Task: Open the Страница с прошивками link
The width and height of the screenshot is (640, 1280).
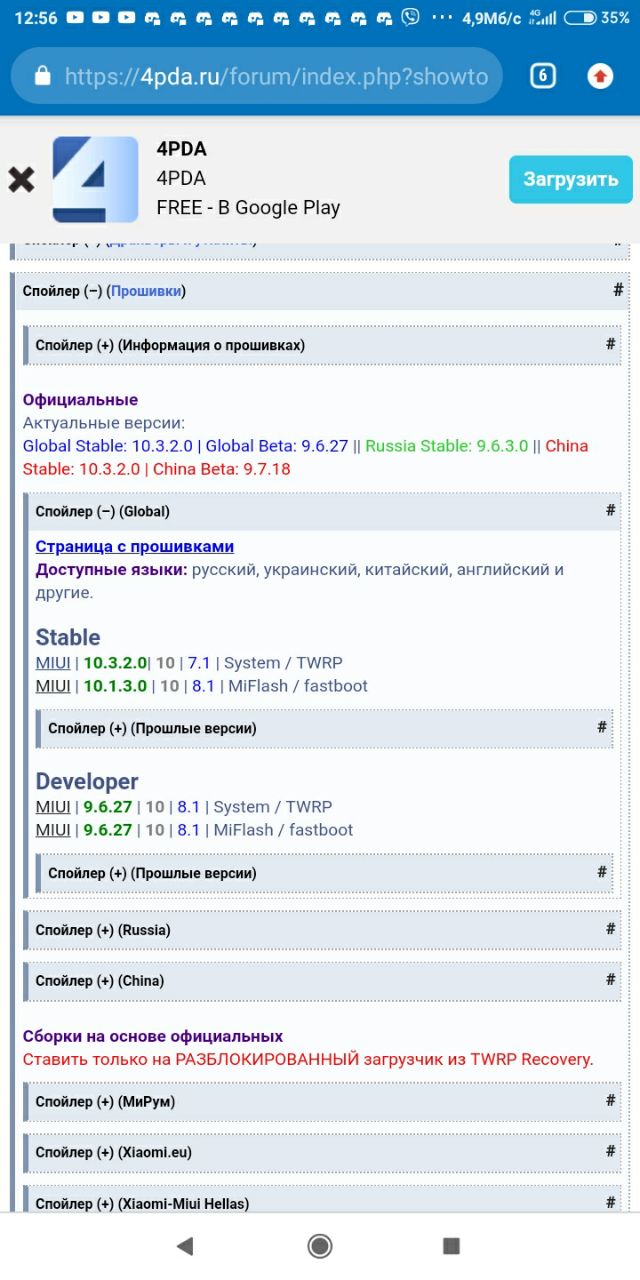Action: tap(135, 546)
